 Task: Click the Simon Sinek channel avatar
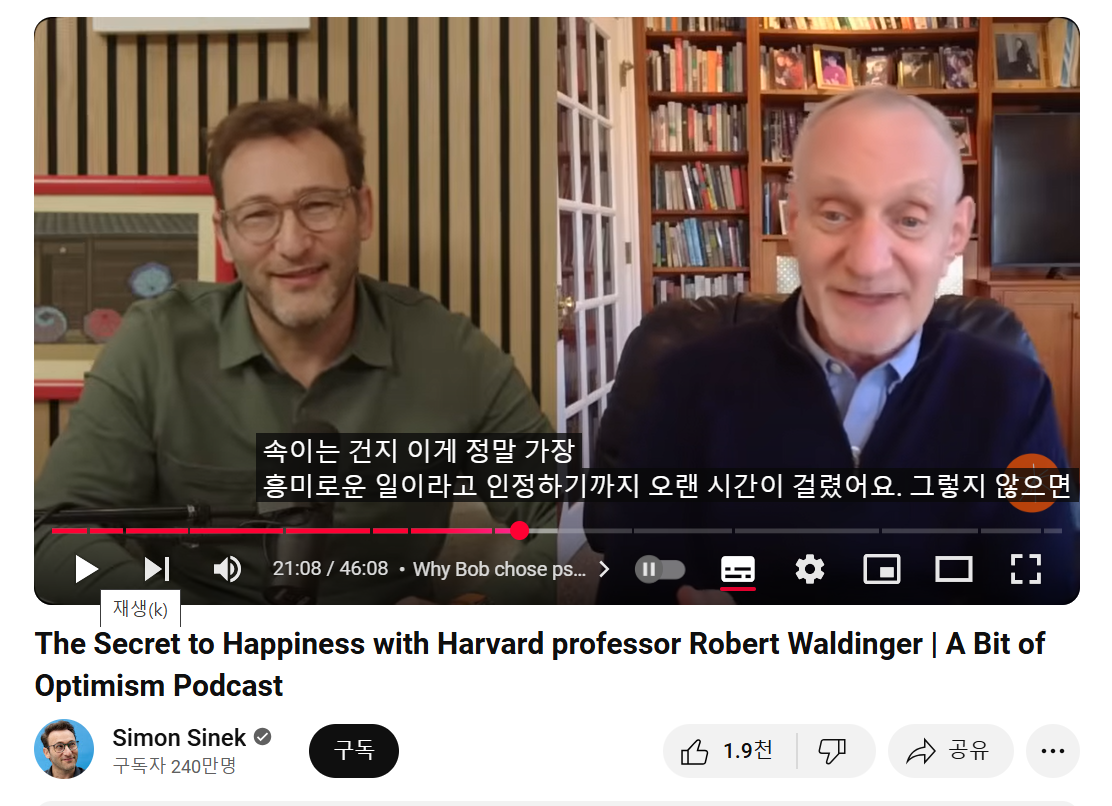64,749
